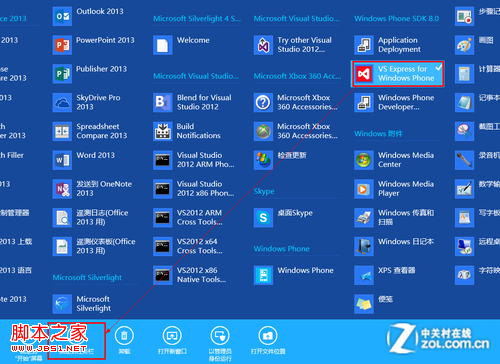Click Windows 附件 group header
Viewport: 500px width, 364px height.
click(378, 134)
